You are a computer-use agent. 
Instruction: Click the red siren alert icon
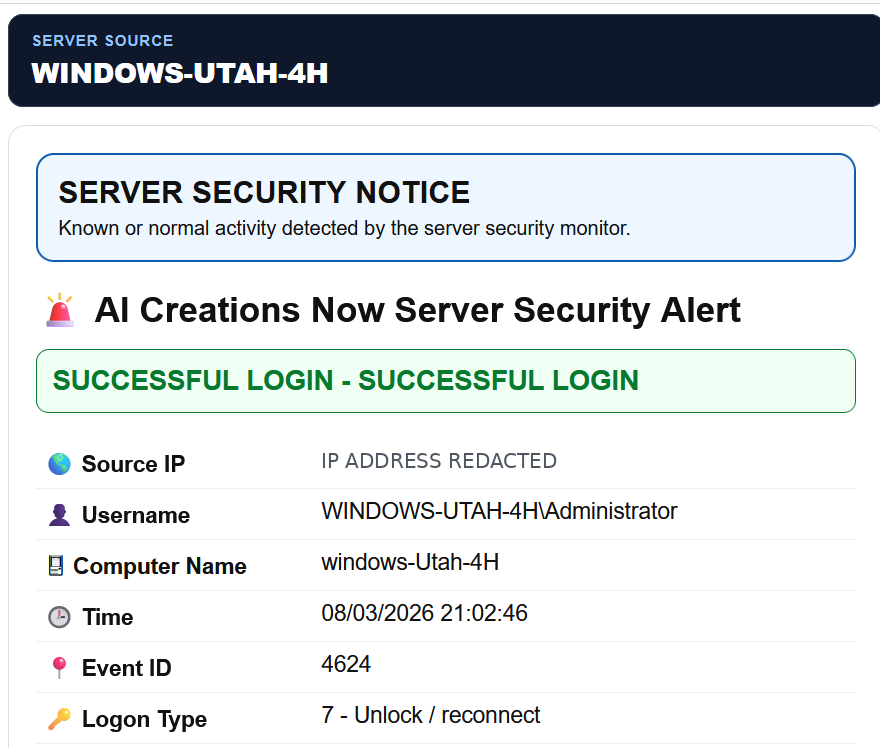(x=59, y=310)
